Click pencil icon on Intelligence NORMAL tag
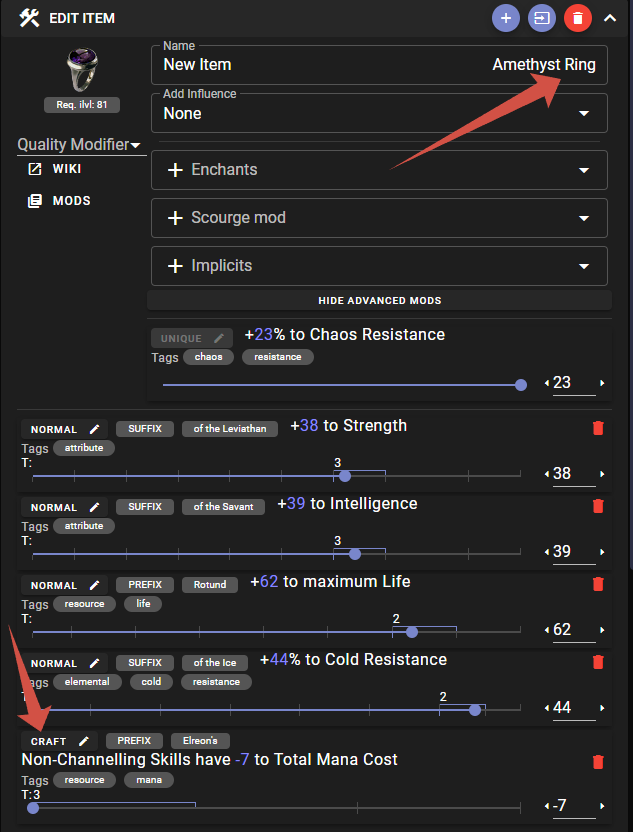This screenshot has width=633, height=832. (x=94, y=507)
